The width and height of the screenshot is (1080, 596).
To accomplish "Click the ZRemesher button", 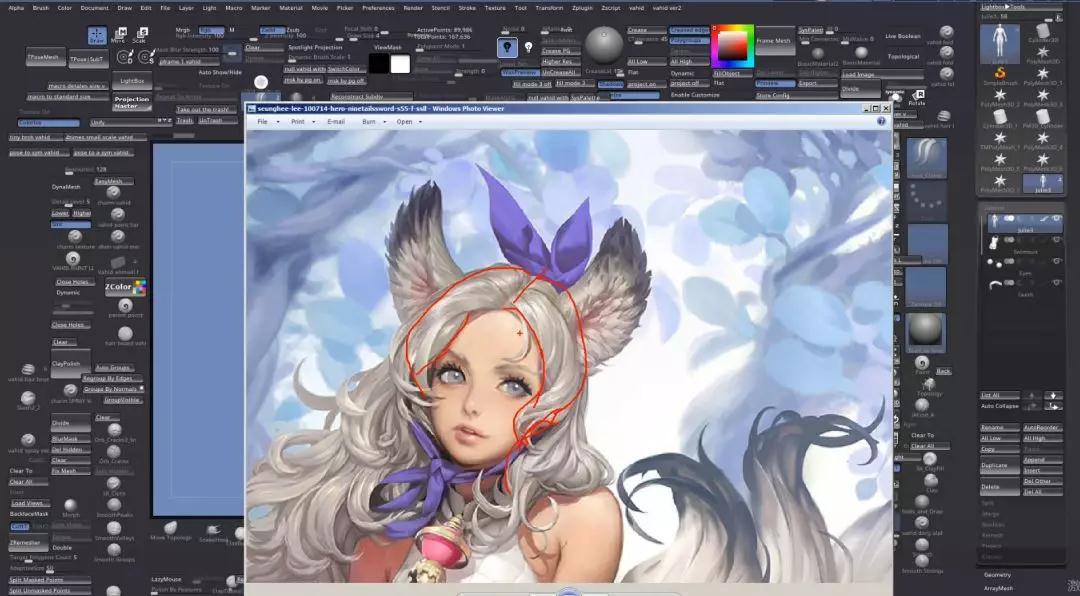I will (x=28, y=542).
